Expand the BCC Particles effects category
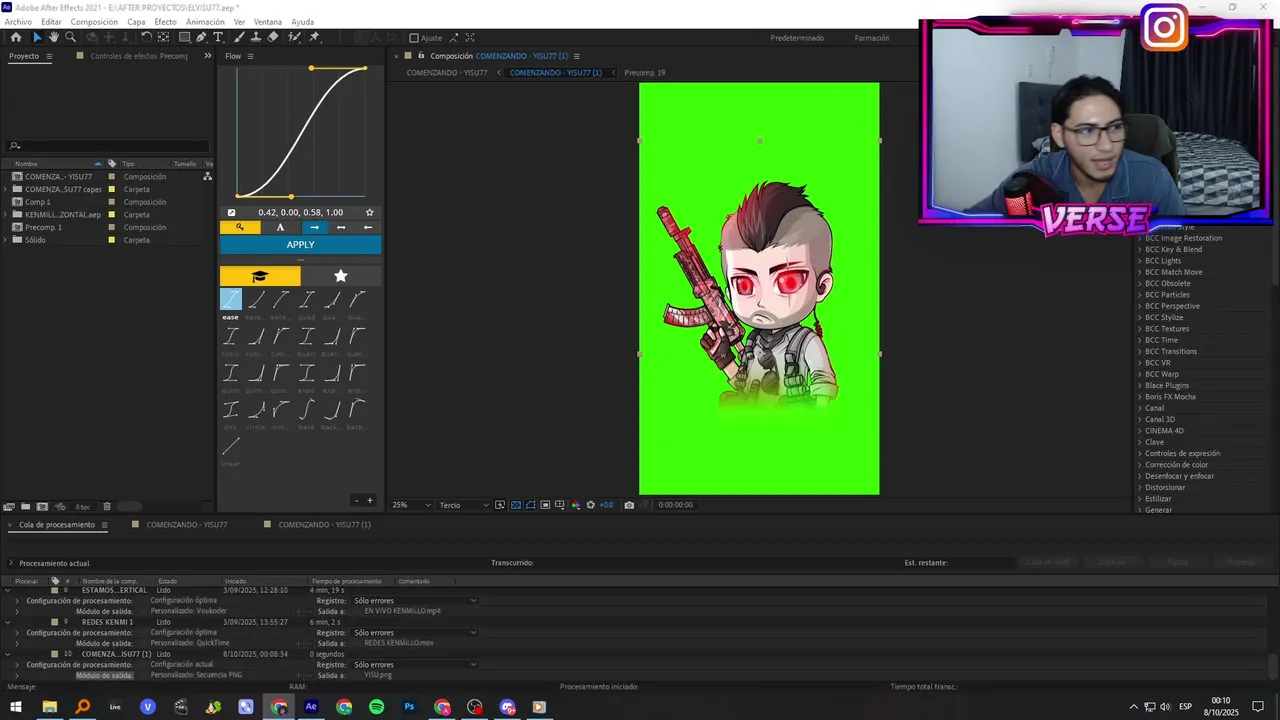Screen dimensions: 1280x720 (x=1139, y=295)
